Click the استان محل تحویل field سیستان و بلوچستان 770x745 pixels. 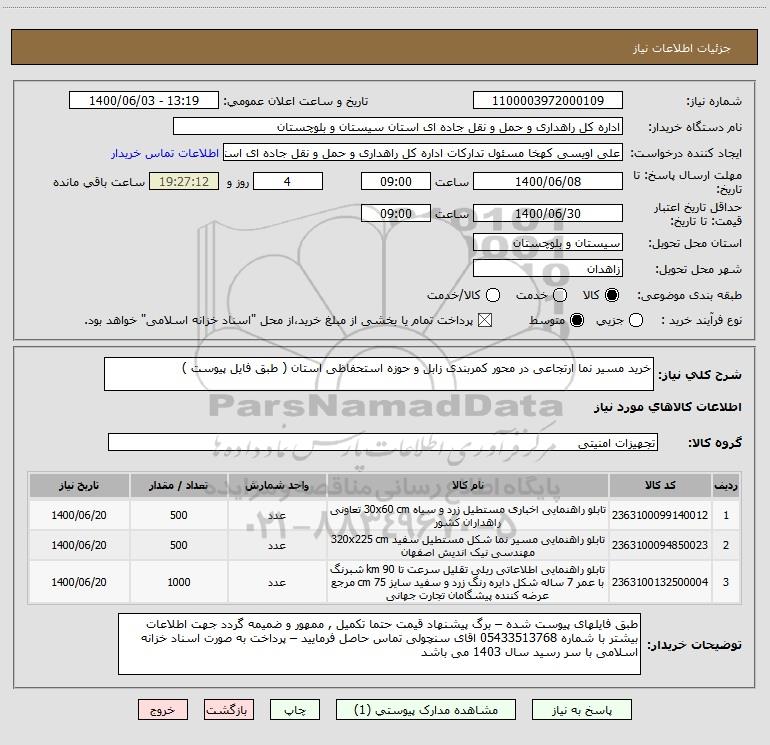pyautogui.click(x=548, y=242)
